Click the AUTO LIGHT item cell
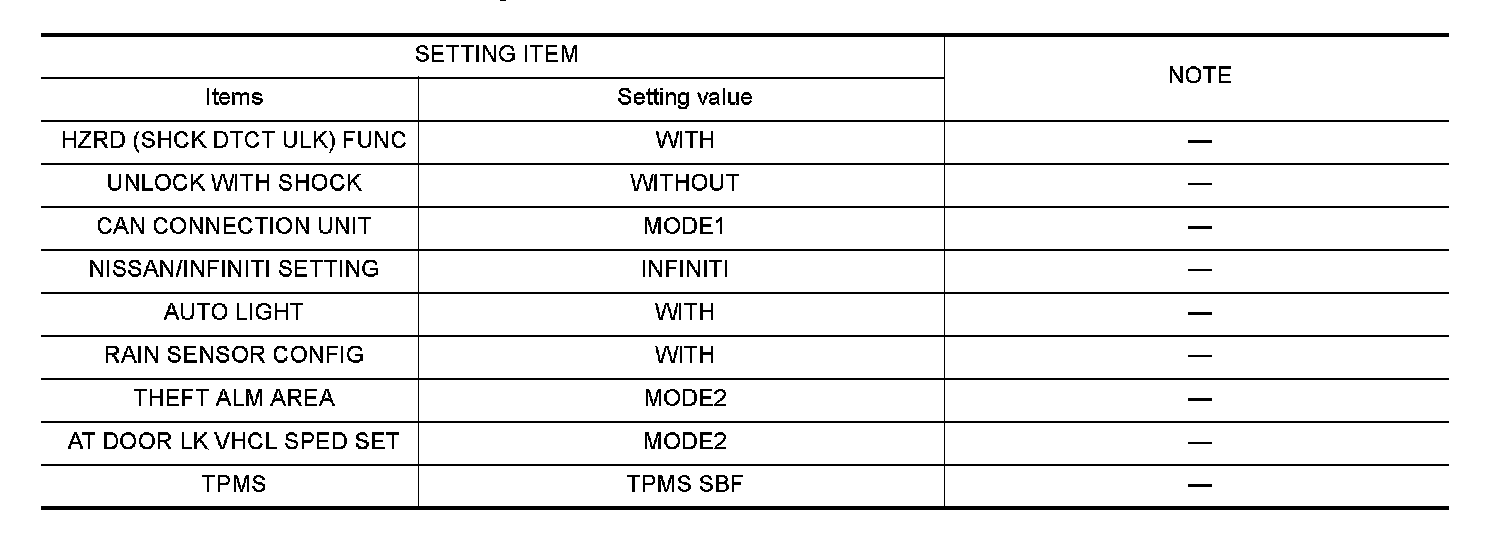Viewport: 1504px width, 550px height. [x=234, y=312]
